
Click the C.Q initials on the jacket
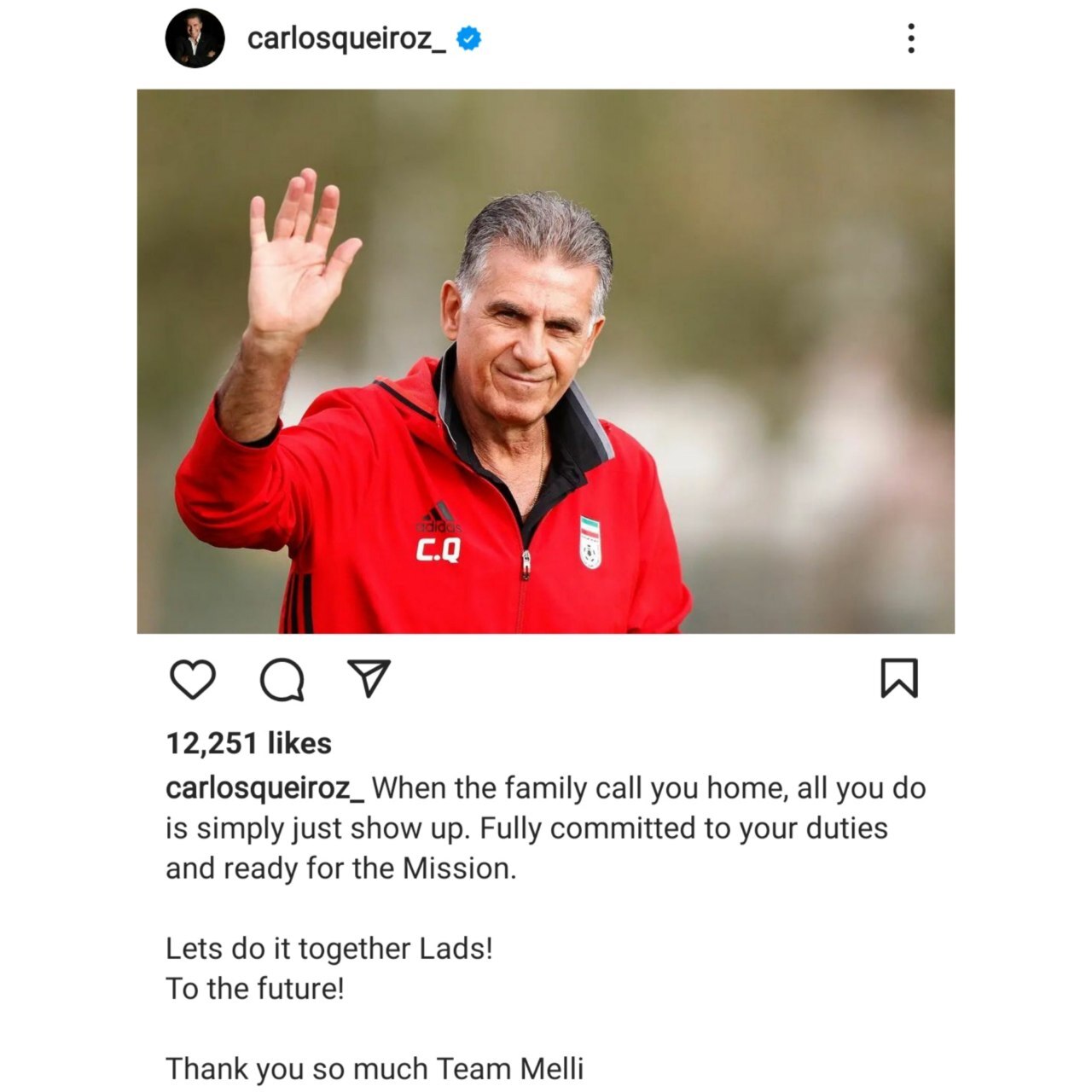438,552
